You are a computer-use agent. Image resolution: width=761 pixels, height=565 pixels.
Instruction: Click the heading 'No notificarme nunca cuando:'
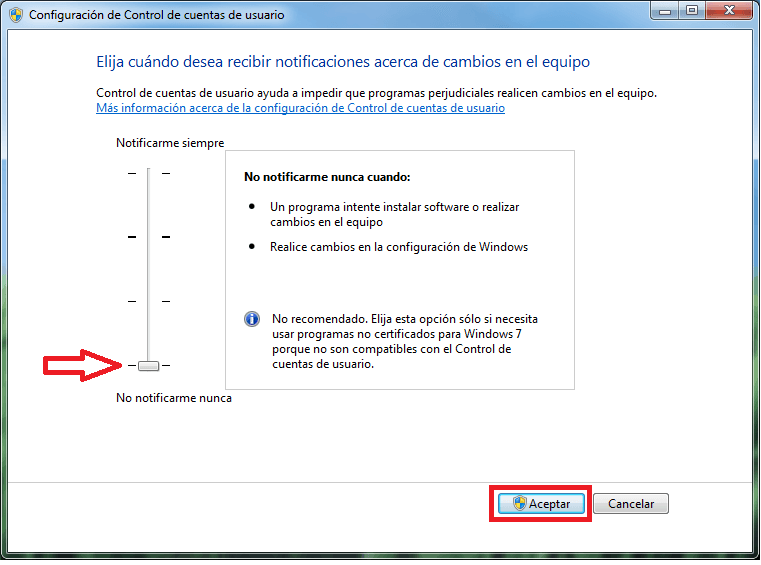[327, 177]
